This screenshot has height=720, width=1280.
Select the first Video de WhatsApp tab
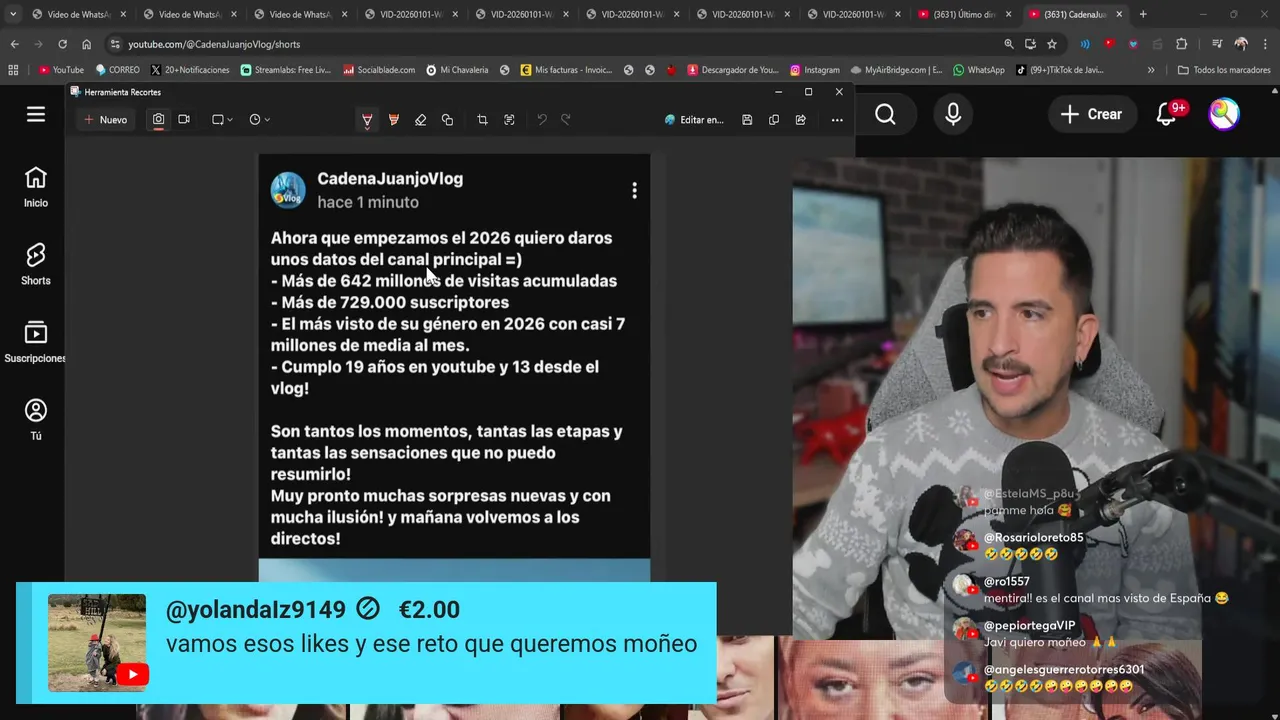[x=80, y=14]
